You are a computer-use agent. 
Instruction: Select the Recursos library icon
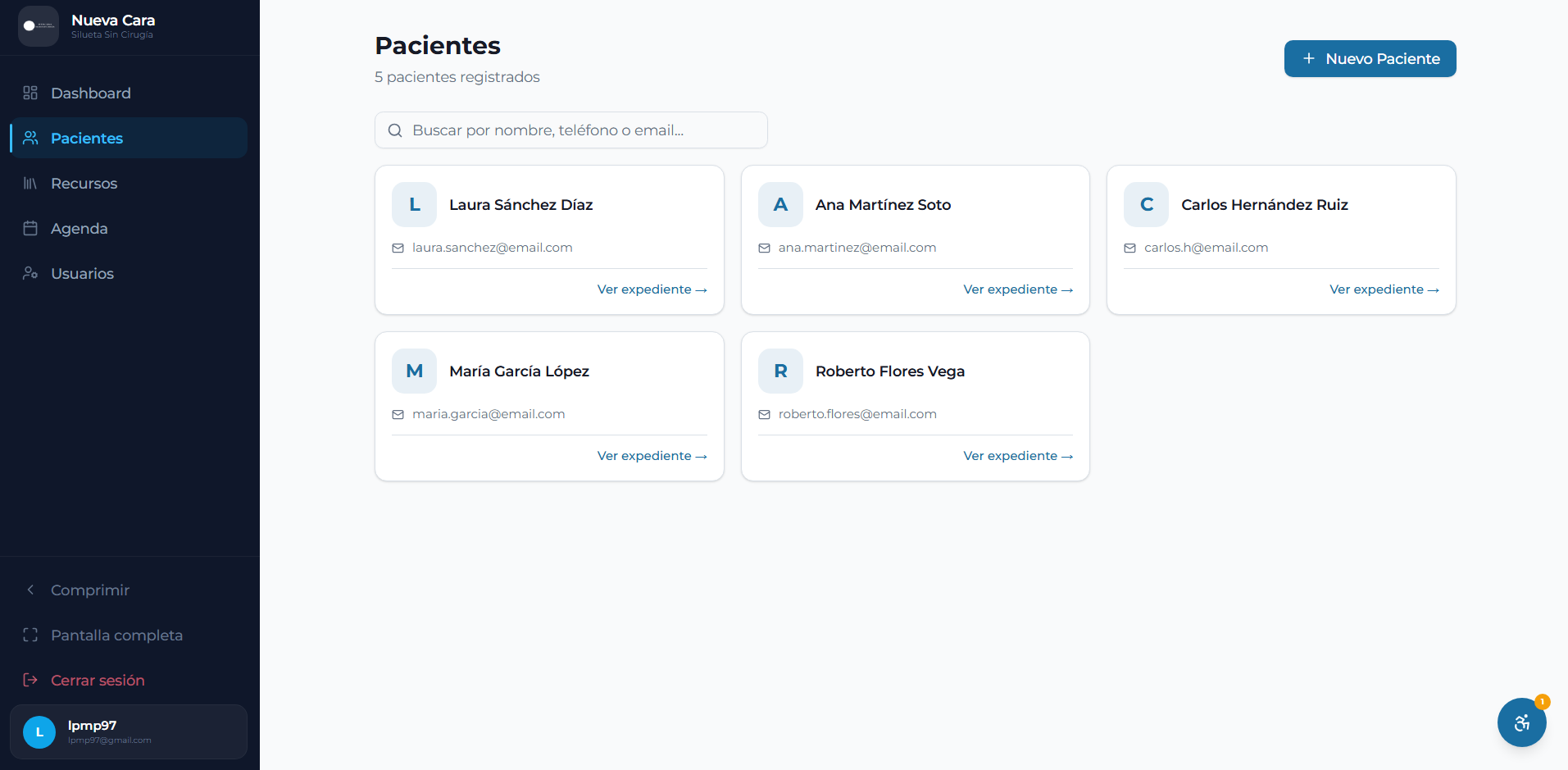pyautogui.click(x=30, y=183)
